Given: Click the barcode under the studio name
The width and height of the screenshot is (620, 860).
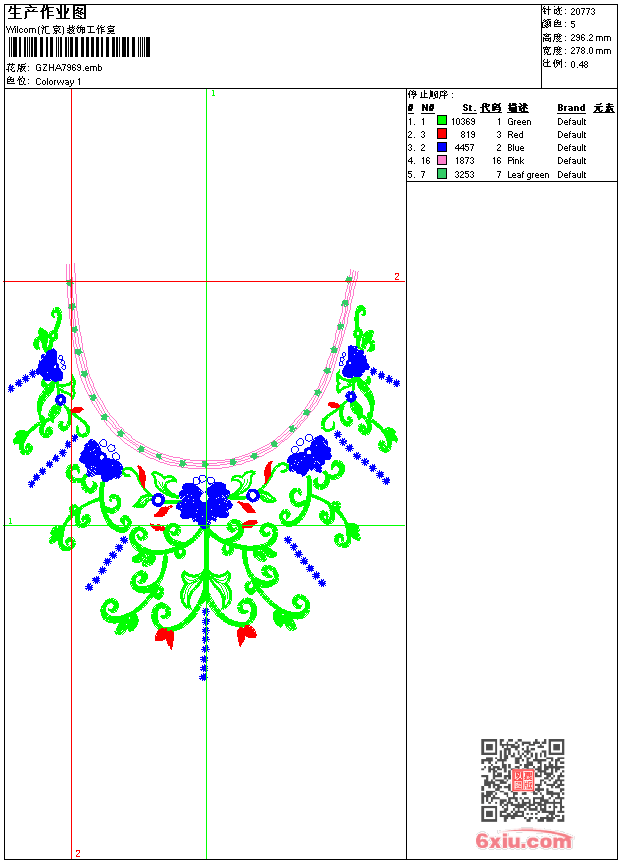Looking at the screenshot, I should pyautogui.click(x=78, y=47).
